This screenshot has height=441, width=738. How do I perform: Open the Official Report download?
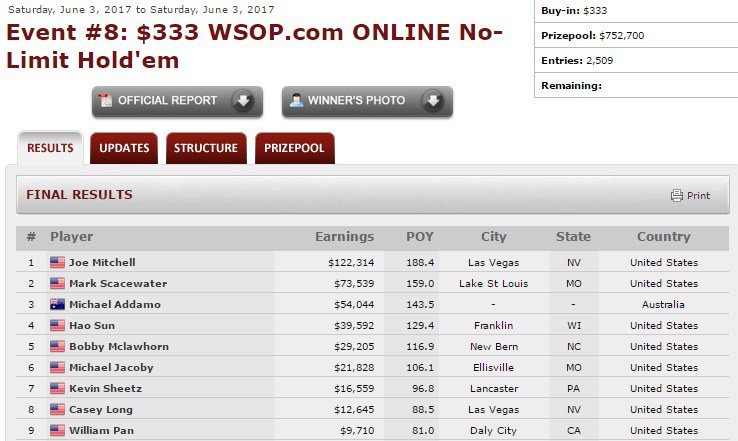[177, 101]
